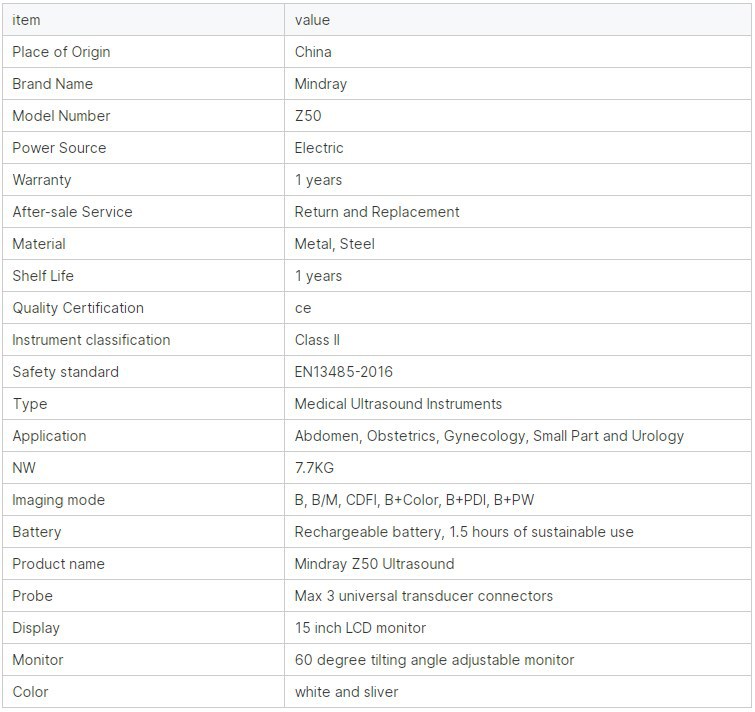
Task: Click the "Place of Origin" label cell
Action: point(61,52)
